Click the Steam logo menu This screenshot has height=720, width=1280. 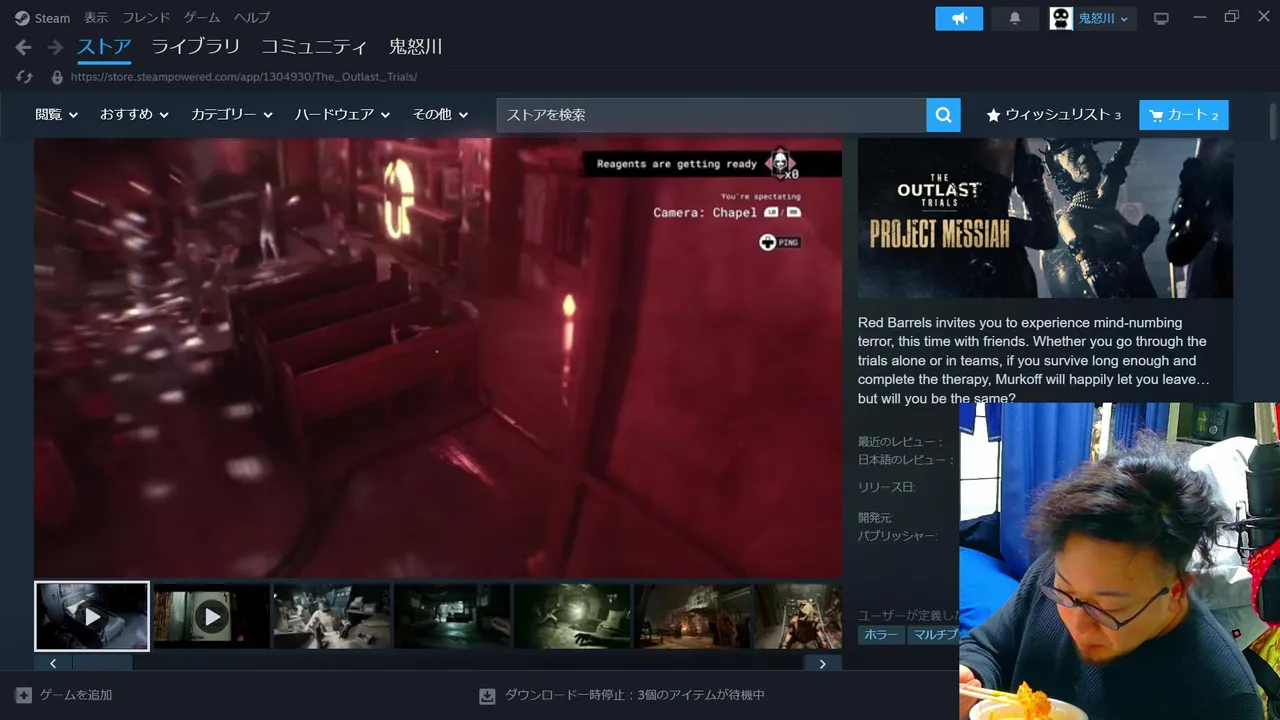coord(42,18)
